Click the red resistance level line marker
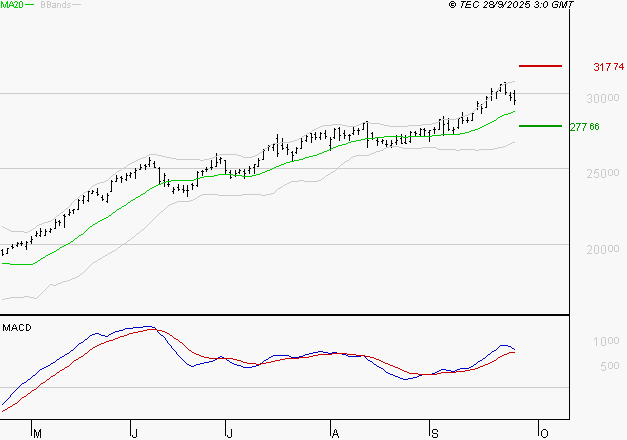The height and width of the screenshot is (440, 627). 540,66
